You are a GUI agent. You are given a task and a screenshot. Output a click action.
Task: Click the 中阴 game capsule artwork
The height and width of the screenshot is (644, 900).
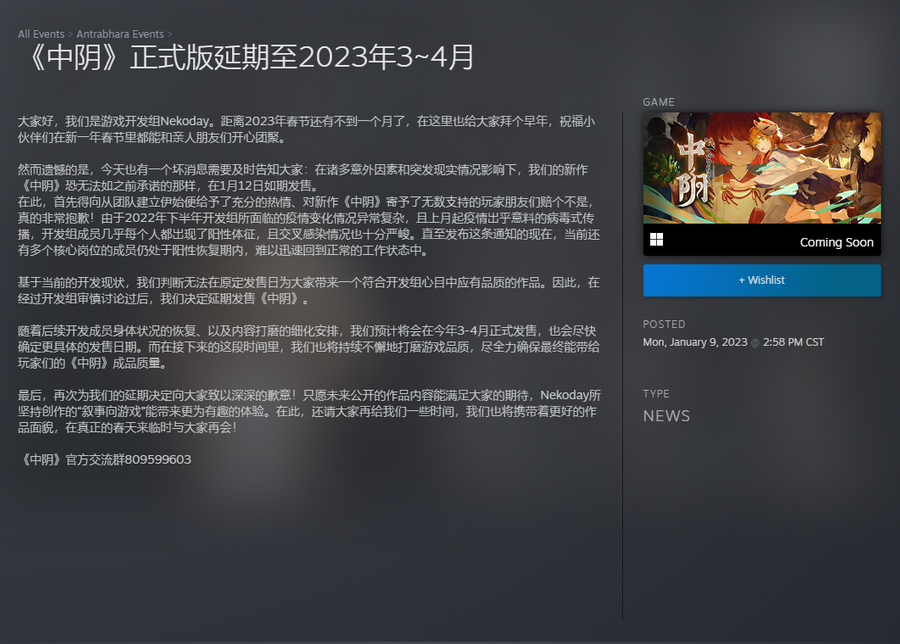pyautogui.click(x=761, y=167)
